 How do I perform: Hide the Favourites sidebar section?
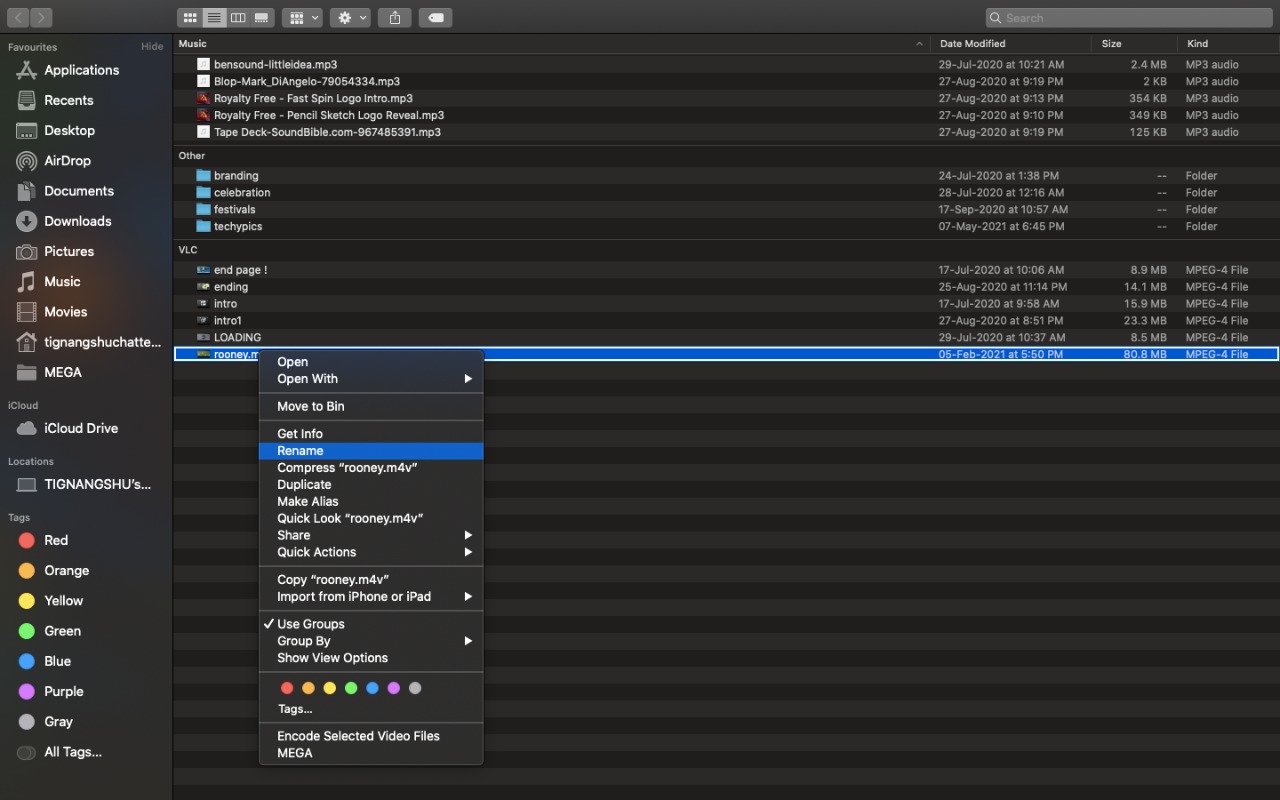pos(152,47)
